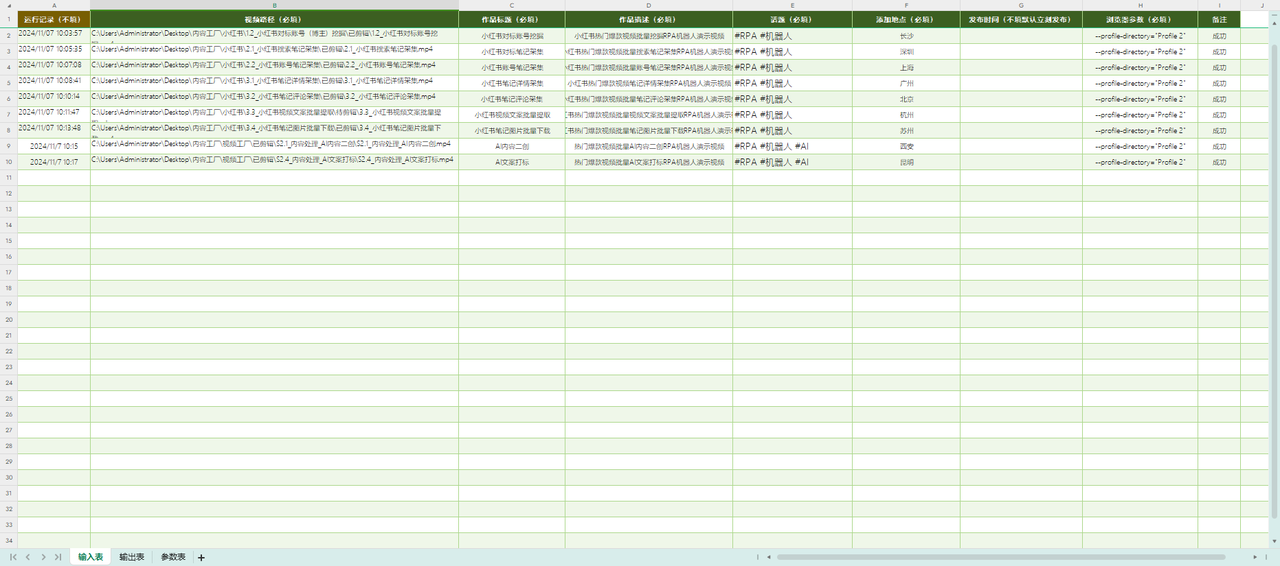This screenshot has height=566, width=1280.
Task: Click the 添加地点（必填） header cell
Action: [906, 19]
